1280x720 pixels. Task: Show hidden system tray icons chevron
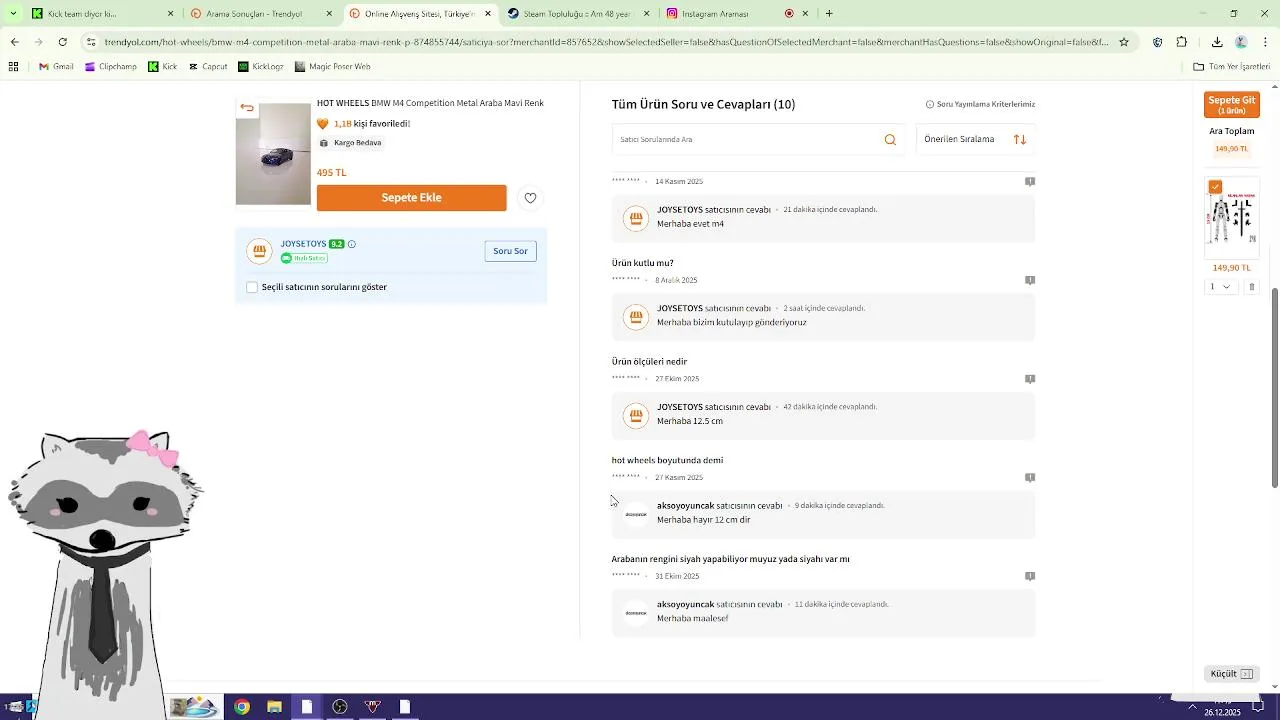click(x=1192, y=707)
